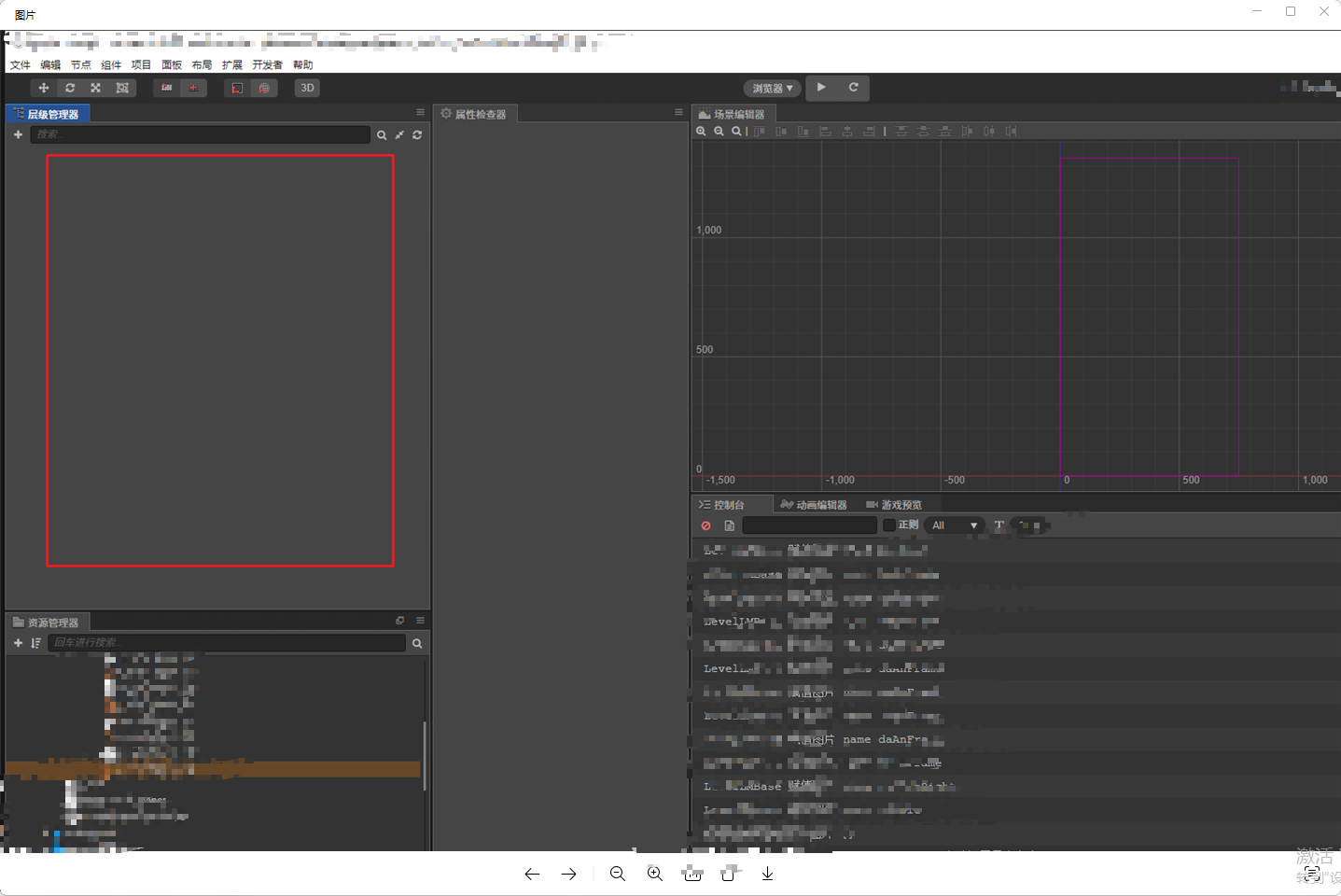This screenshot has height=896, width=1341.
Task: Open the 属性检查器 panel menu
Action: (678, 112)
